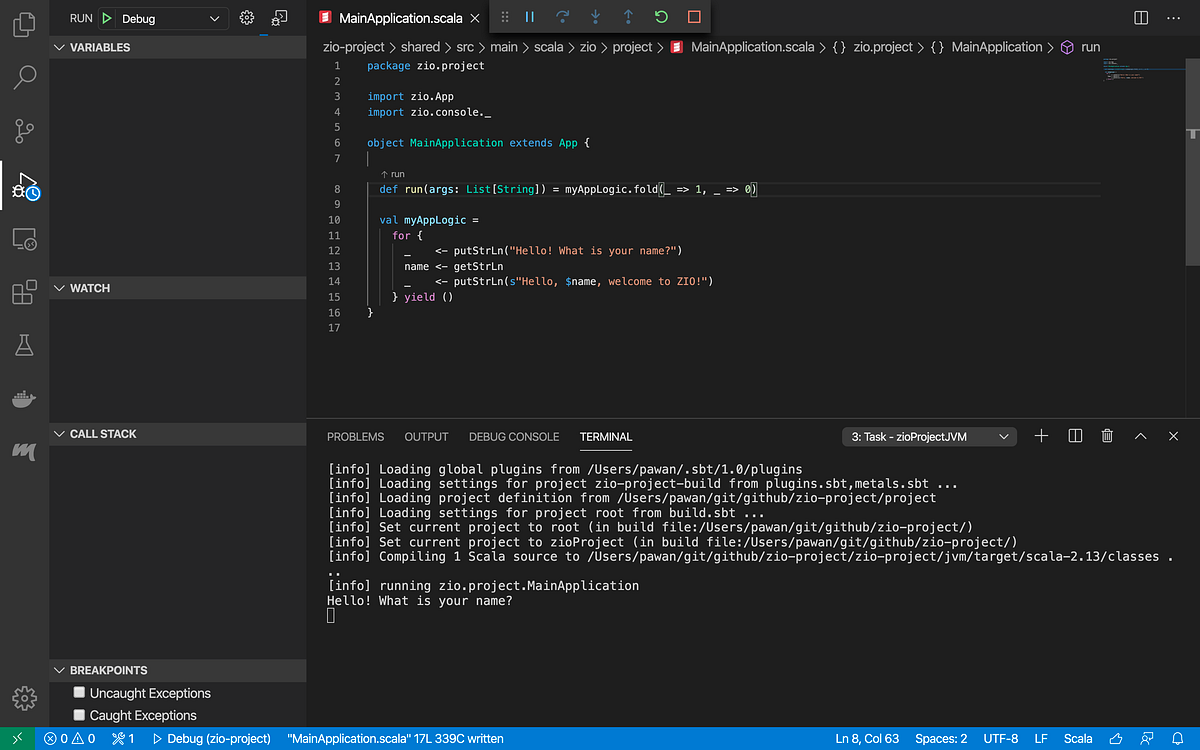Click the Scala language mode in status bar
Viewport: 1200px width, 750px height.
1077,739
